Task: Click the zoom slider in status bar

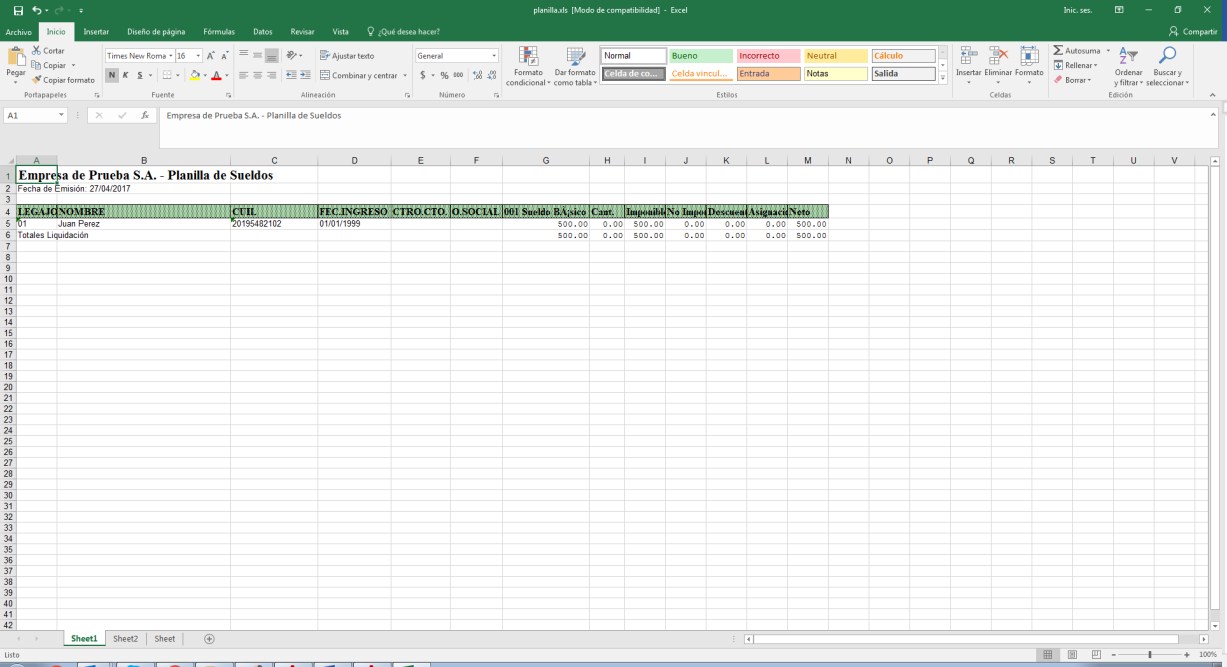Action: [x=1150, y=654]
